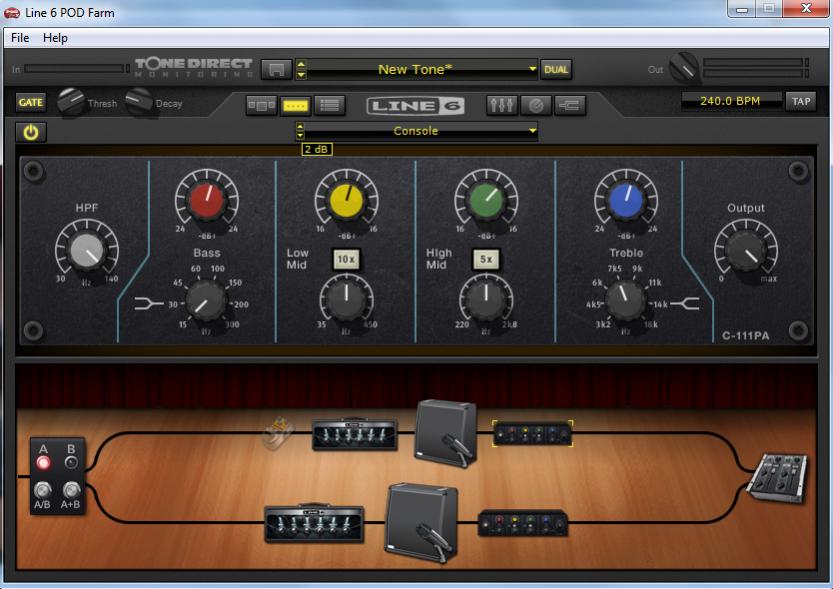The width and height of the screenshot is (833, 589).
Task: Select the speaker cabinet on the upper path
Action: click(445, 433)
